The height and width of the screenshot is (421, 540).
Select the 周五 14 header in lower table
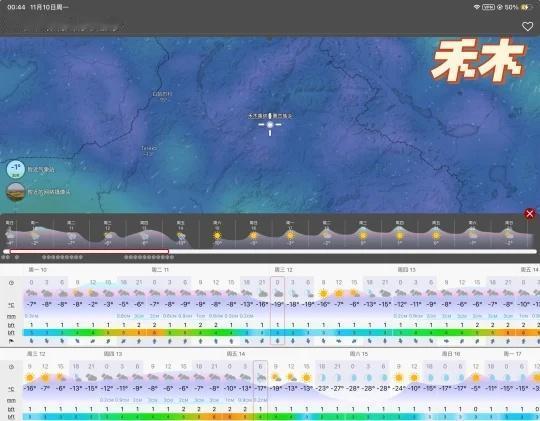click(236, 354)
